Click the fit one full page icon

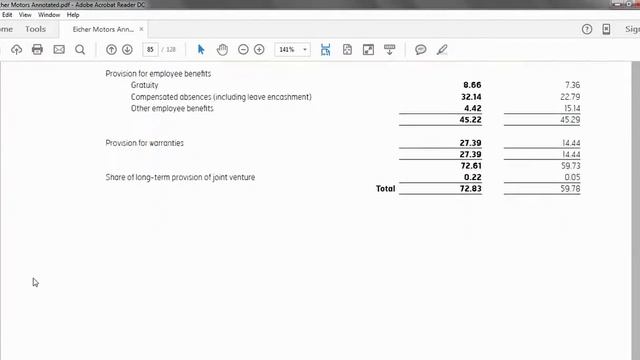coord(347,50)
